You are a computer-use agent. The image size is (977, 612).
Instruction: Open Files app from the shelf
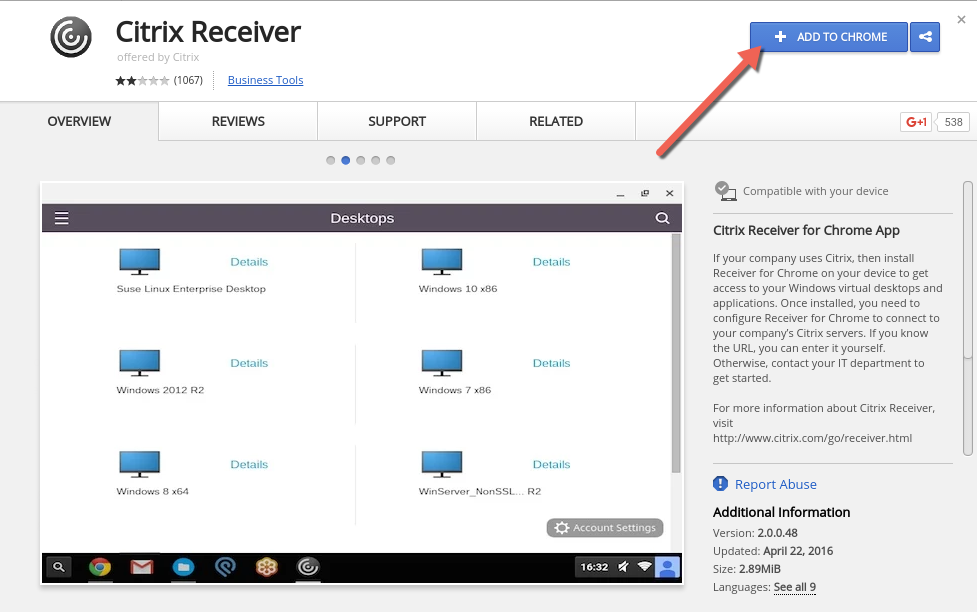[183, 567]
